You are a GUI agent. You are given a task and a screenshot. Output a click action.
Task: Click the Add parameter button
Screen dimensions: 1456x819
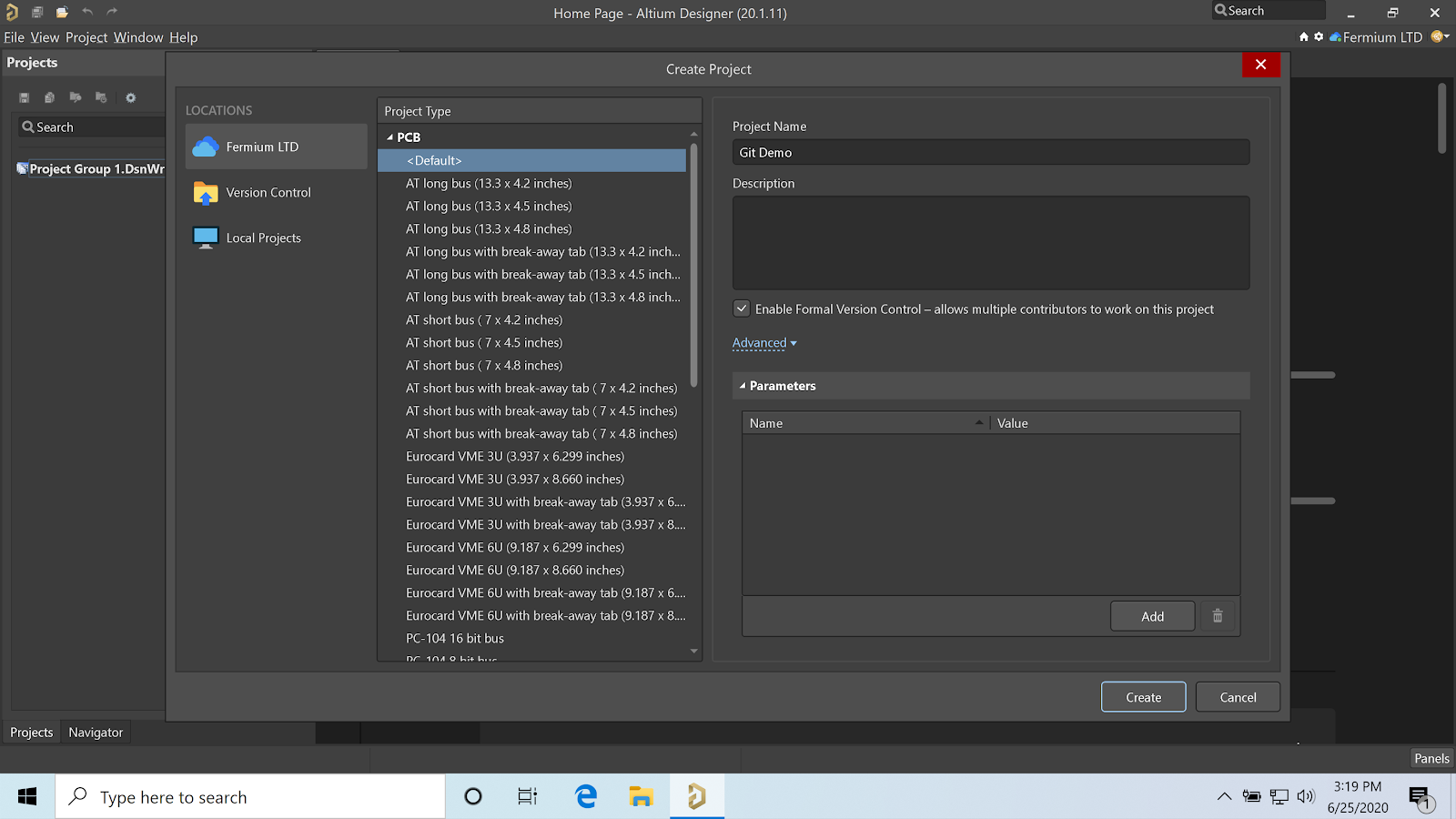1152,615
